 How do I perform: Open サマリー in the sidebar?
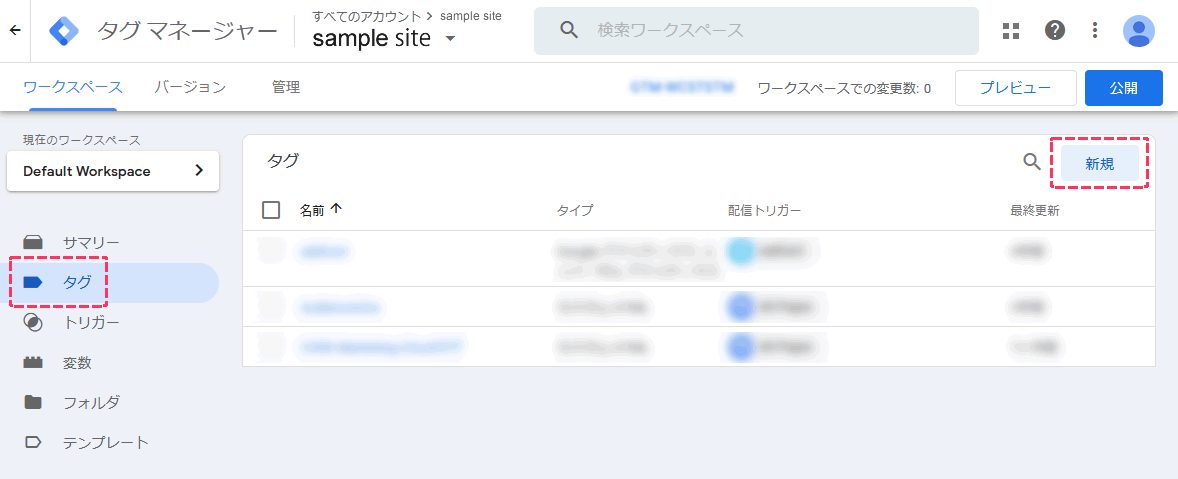91,243
